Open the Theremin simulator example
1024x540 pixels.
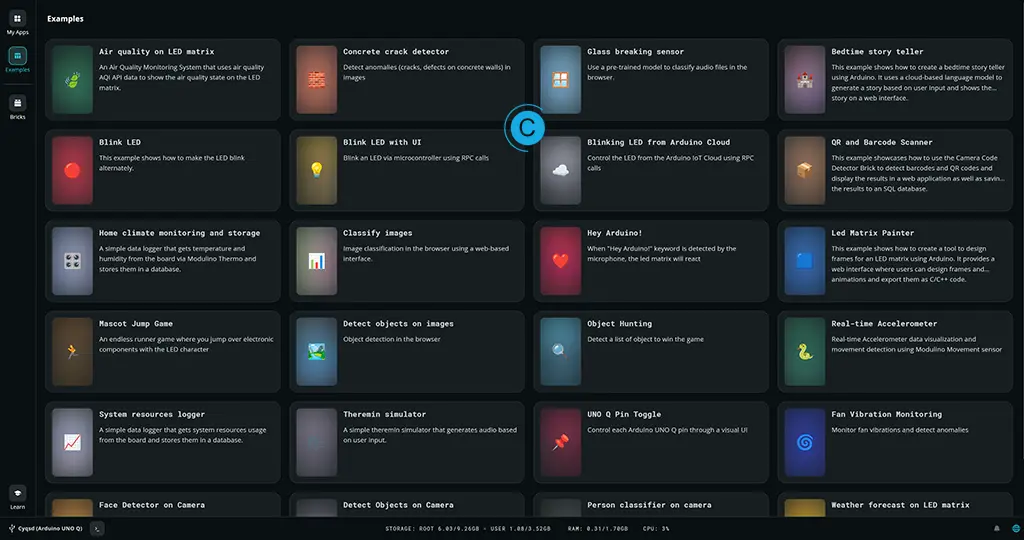pos(384,414)
